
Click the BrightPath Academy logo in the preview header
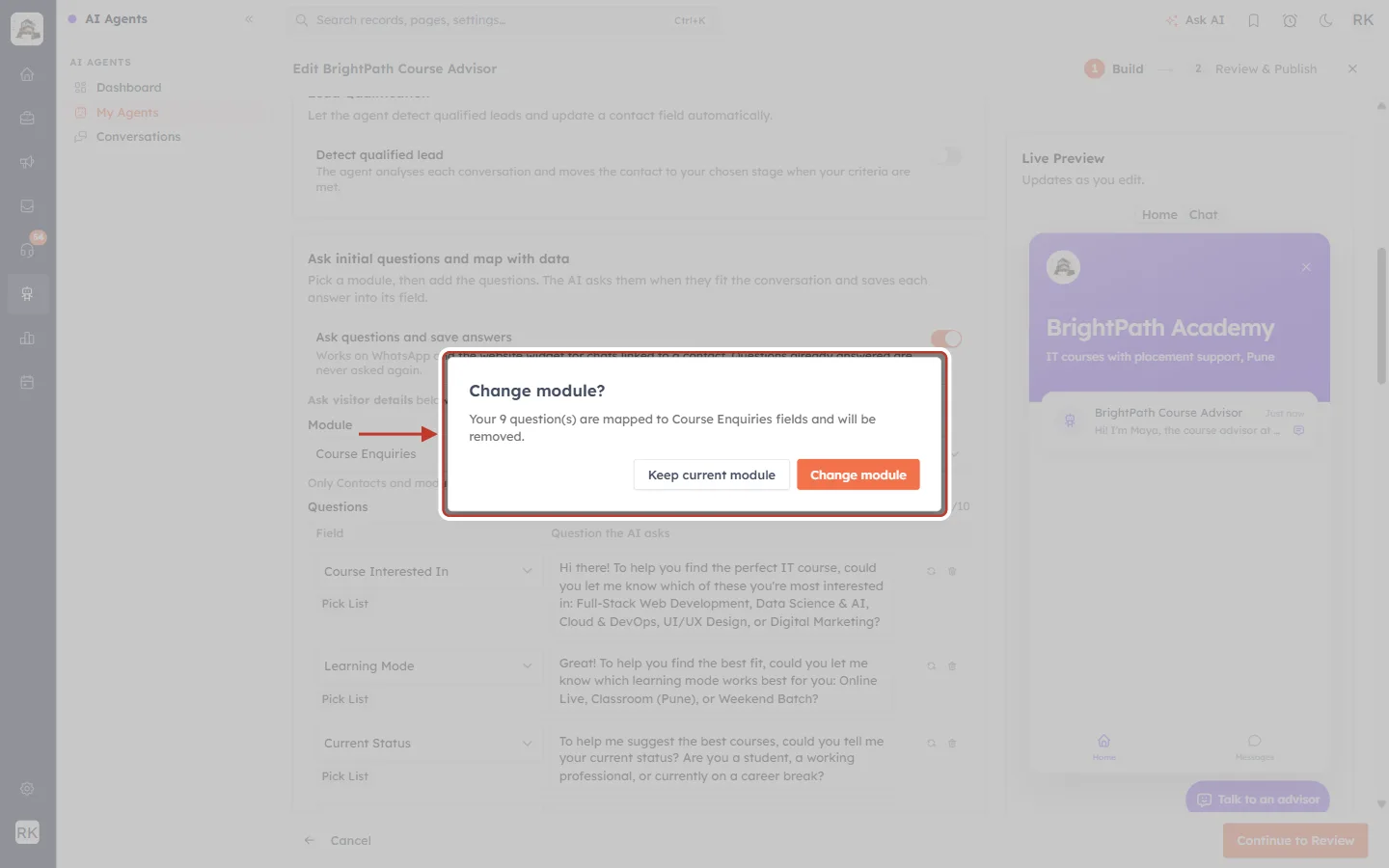1063,267
